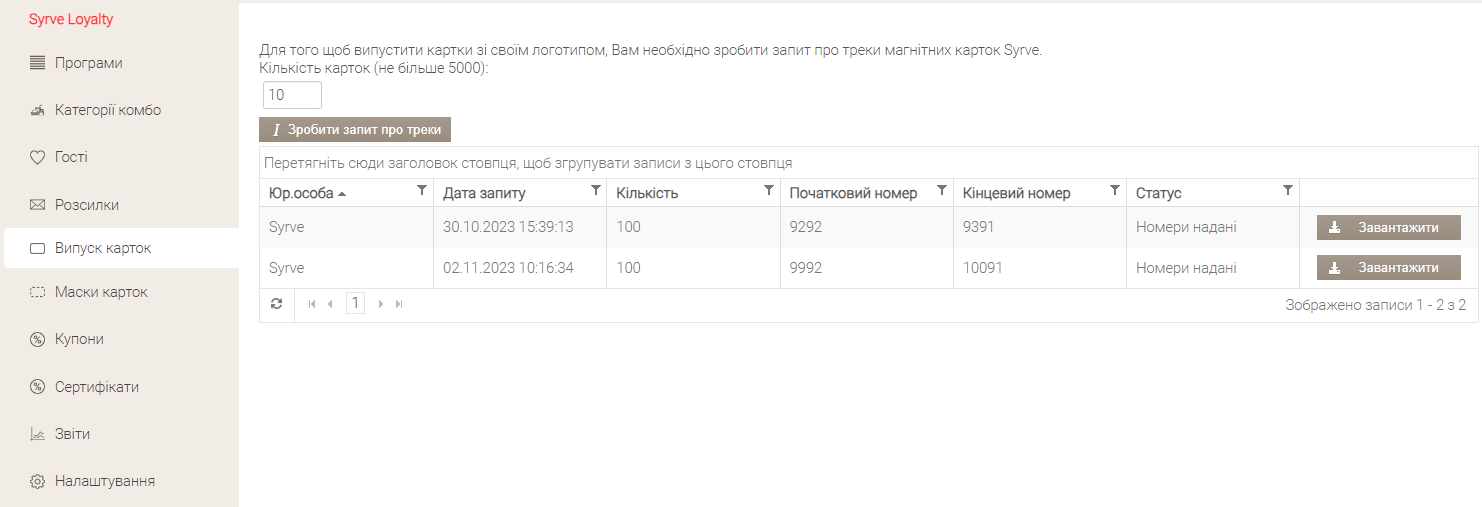The image size is (1482, 507).
Task: Download tracks for the 30.10.2023 request
Action: coord(1388,228)
